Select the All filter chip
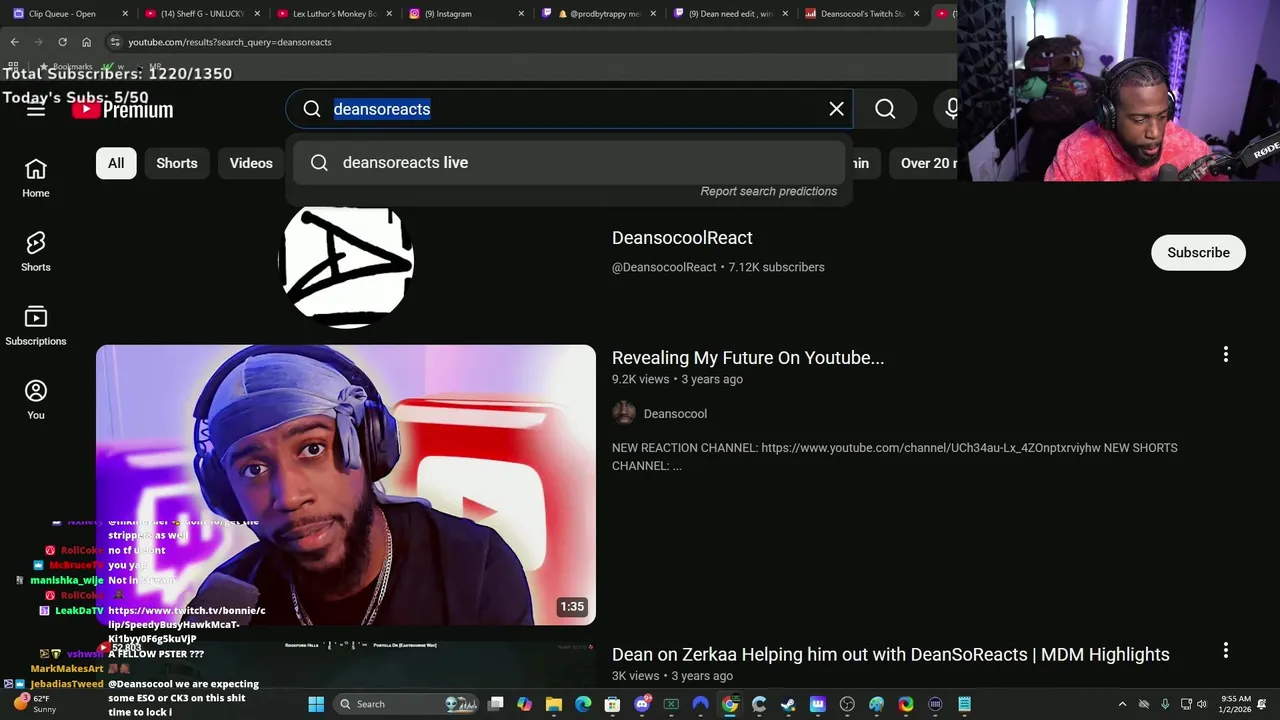 pyautogui.click(x=116, y=163)
